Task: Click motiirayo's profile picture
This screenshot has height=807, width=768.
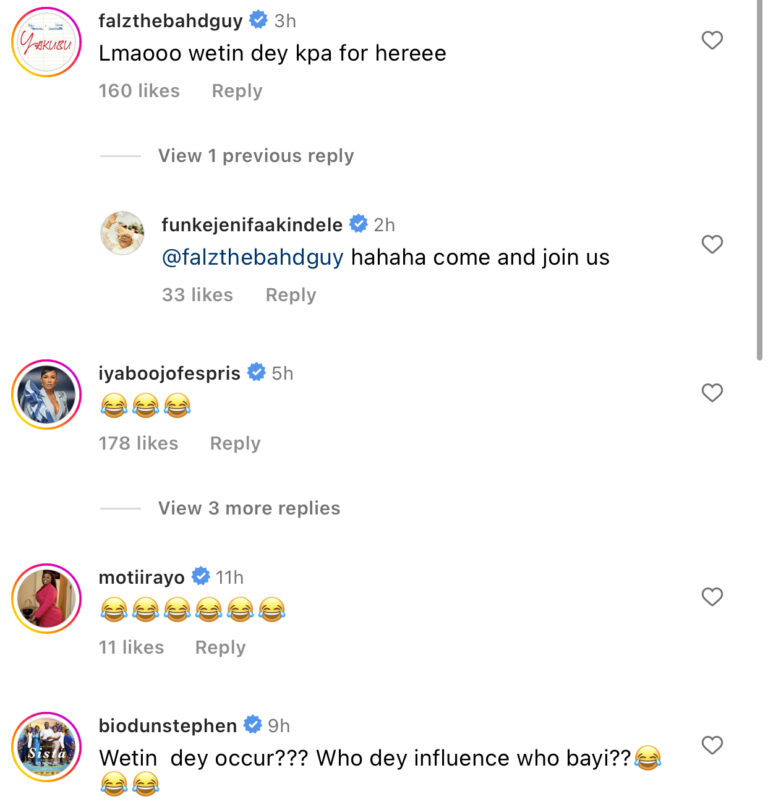Action: (46, 597)
